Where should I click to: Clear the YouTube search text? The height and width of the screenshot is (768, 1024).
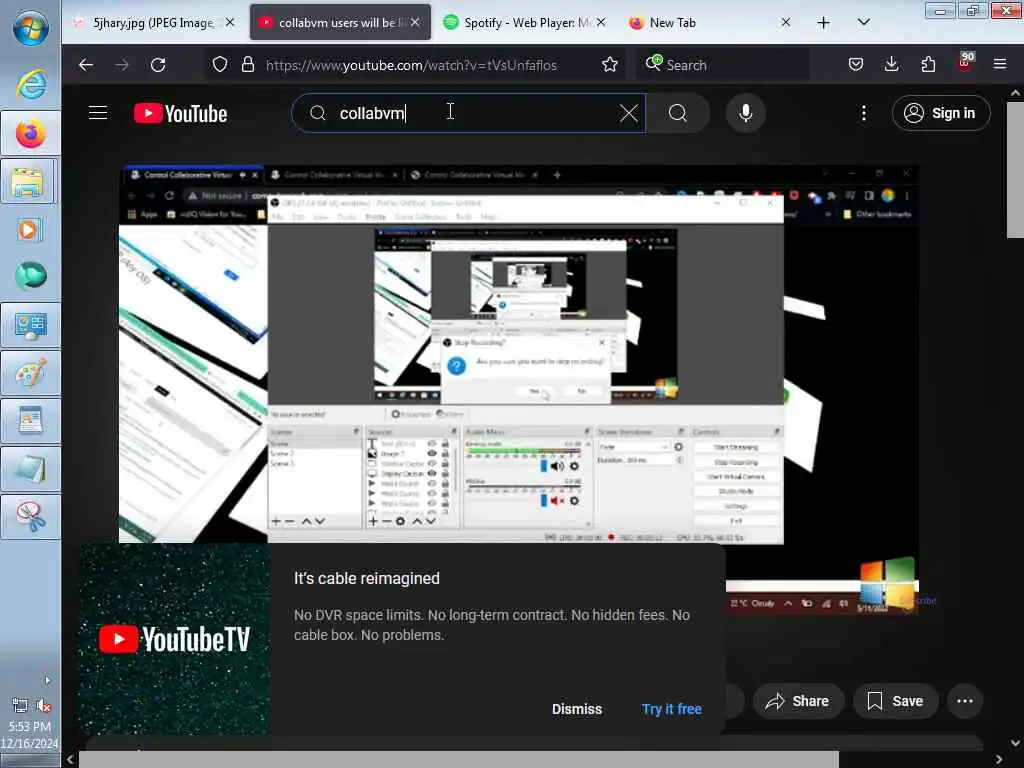point(628,114)
